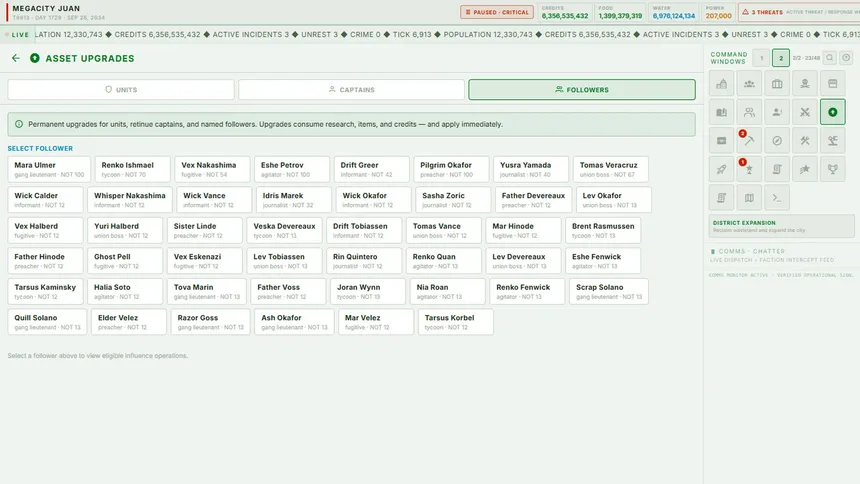
Task: Open the District Expansion card
Action: coord(781,226)
